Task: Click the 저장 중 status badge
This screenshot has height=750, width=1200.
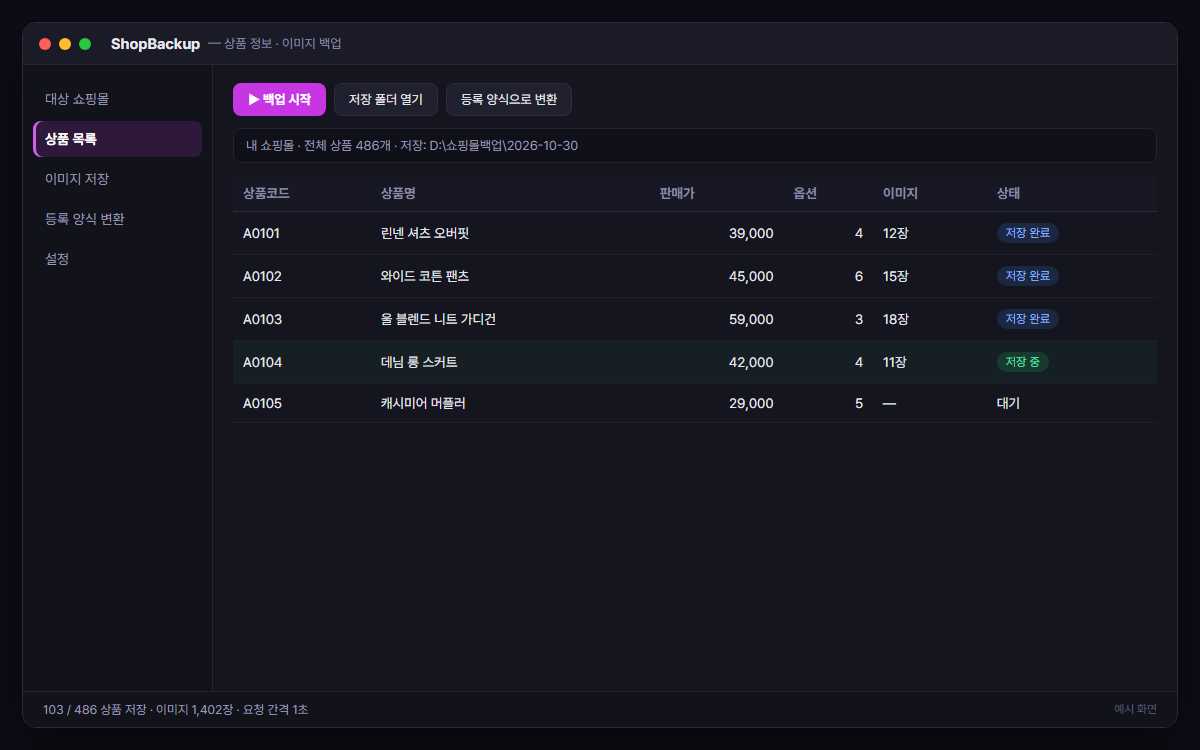Action: [1022, 362]
